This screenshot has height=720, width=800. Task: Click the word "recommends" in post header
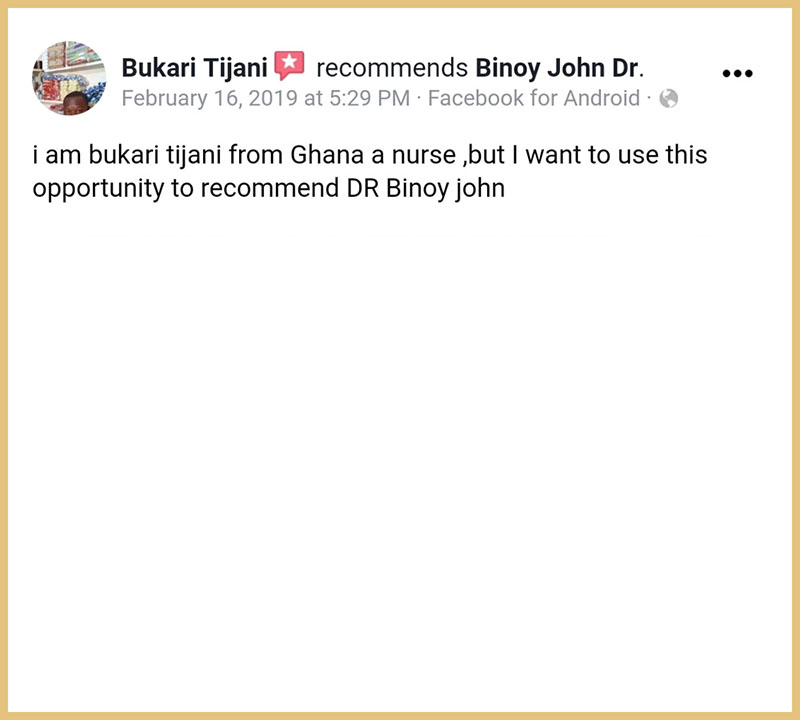pyautogui.click(x=392, y=68)
